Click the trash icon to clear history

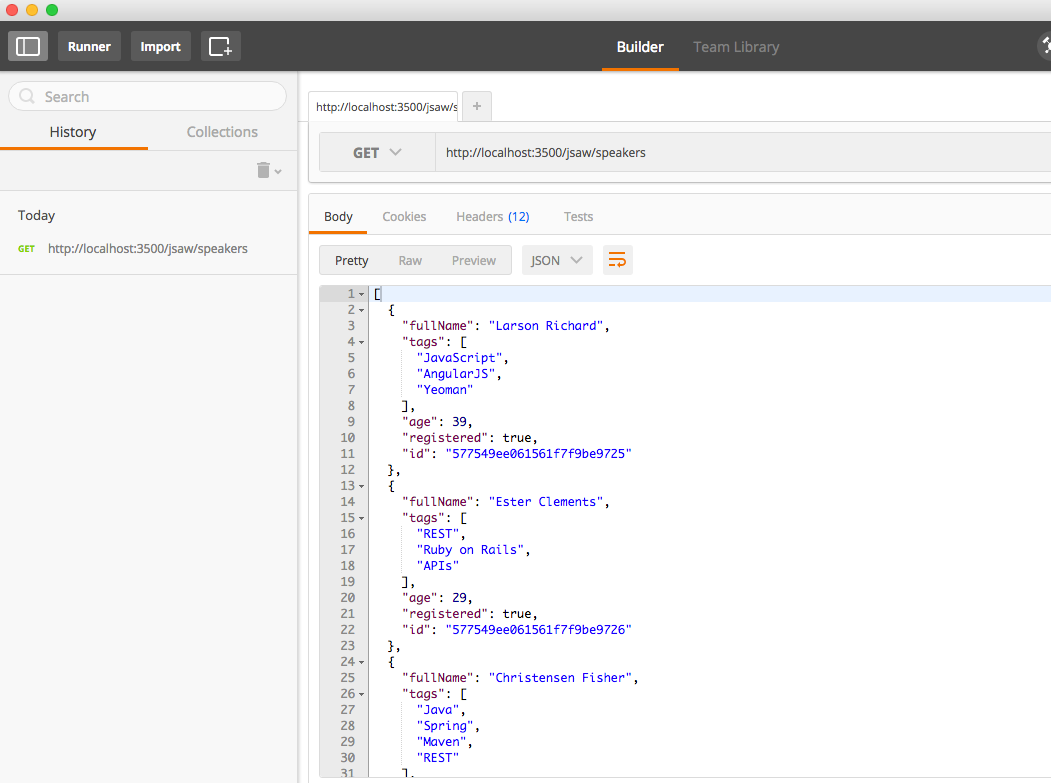pos(262,170)
